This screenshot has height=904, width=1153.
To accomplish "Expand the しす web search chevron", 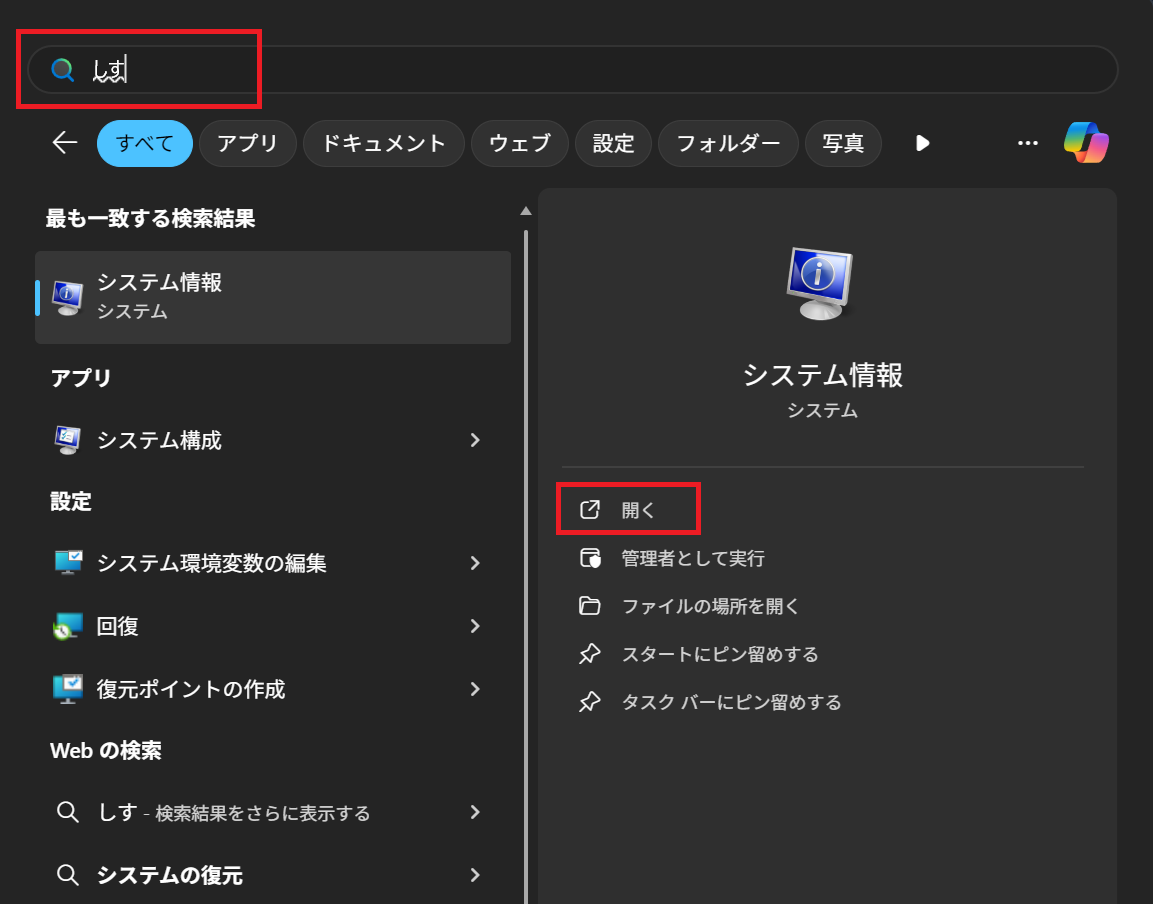I will 475,812.
